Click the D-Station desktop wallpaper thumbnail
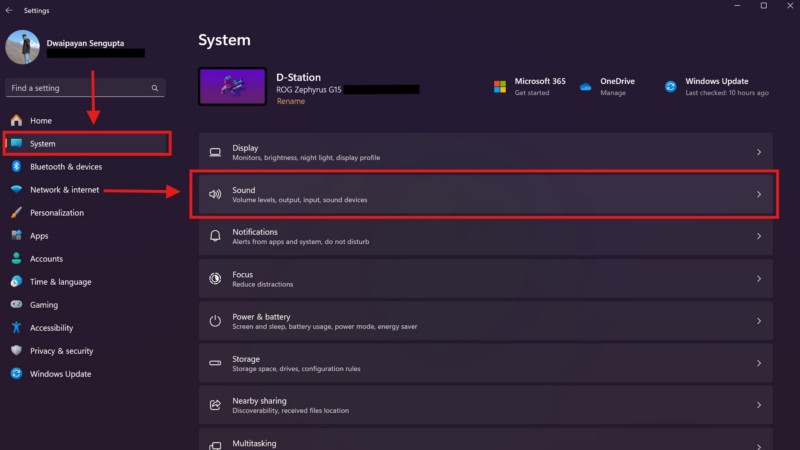 tap(232, 88)
